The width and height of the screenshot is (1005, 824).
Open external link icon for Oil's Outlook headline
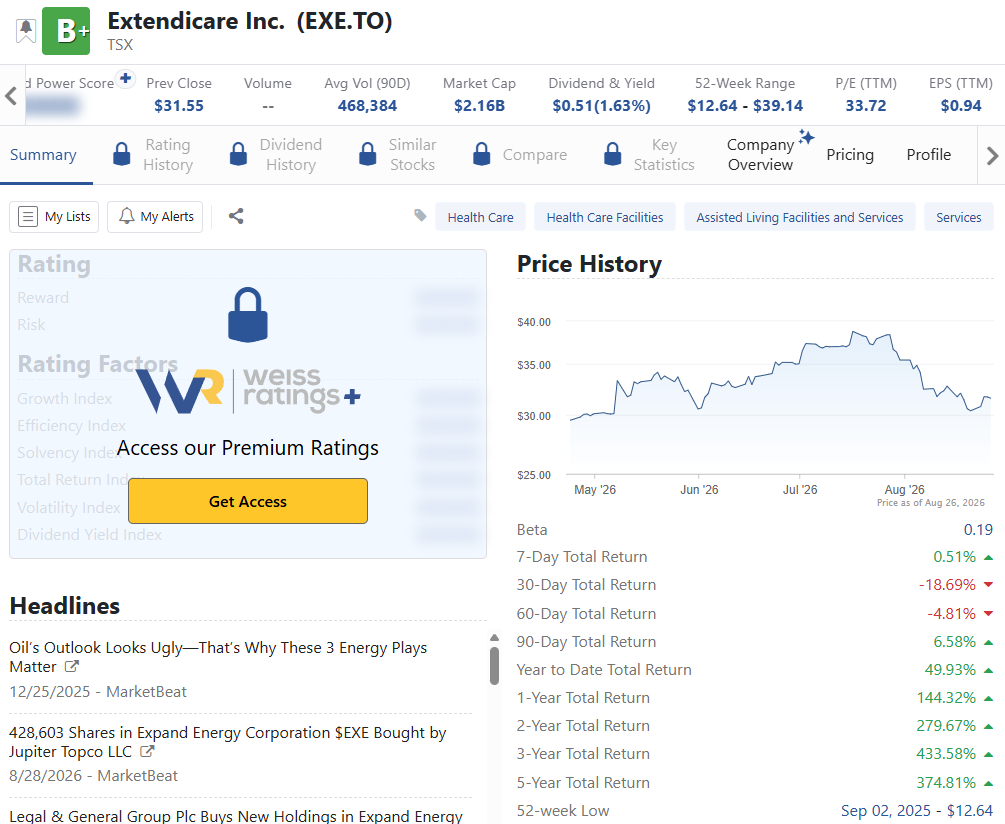point(72,666)
